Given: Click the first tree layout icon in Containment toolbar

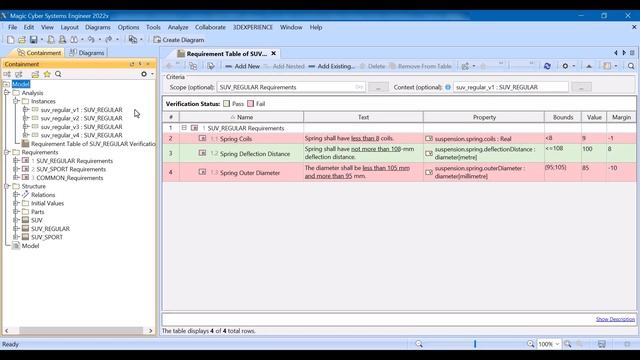Looking at the screenshot, I should coord(7,74).
